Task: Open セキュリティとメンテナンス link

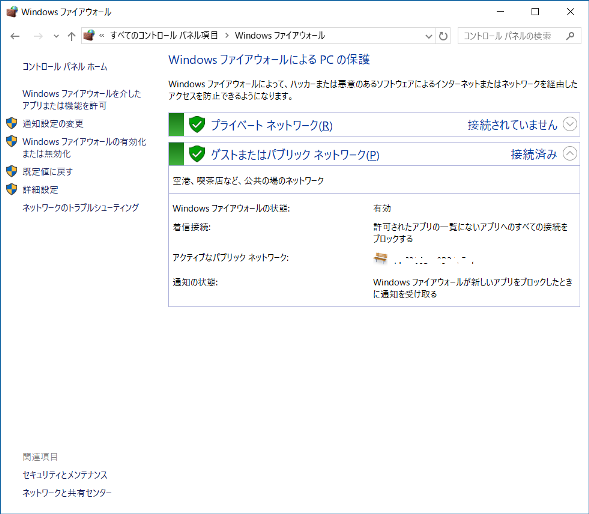Action: pos(65,475)
